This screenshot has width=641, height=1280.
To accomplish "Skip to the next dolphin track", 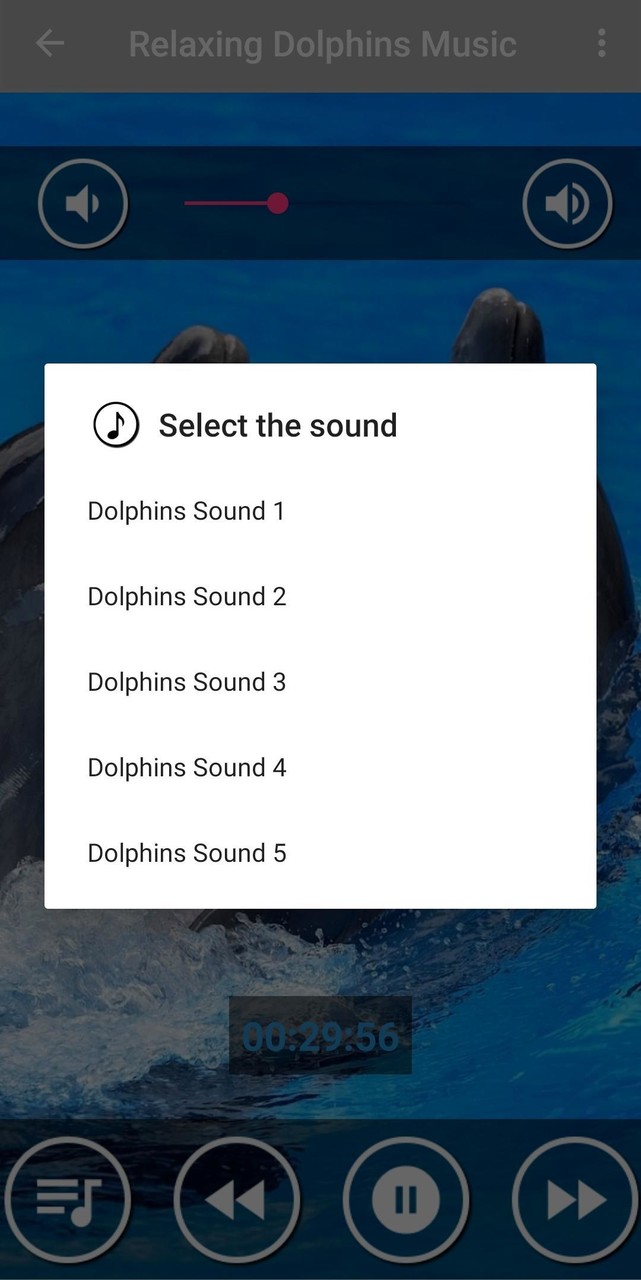I will click(x=571, y=1199).
